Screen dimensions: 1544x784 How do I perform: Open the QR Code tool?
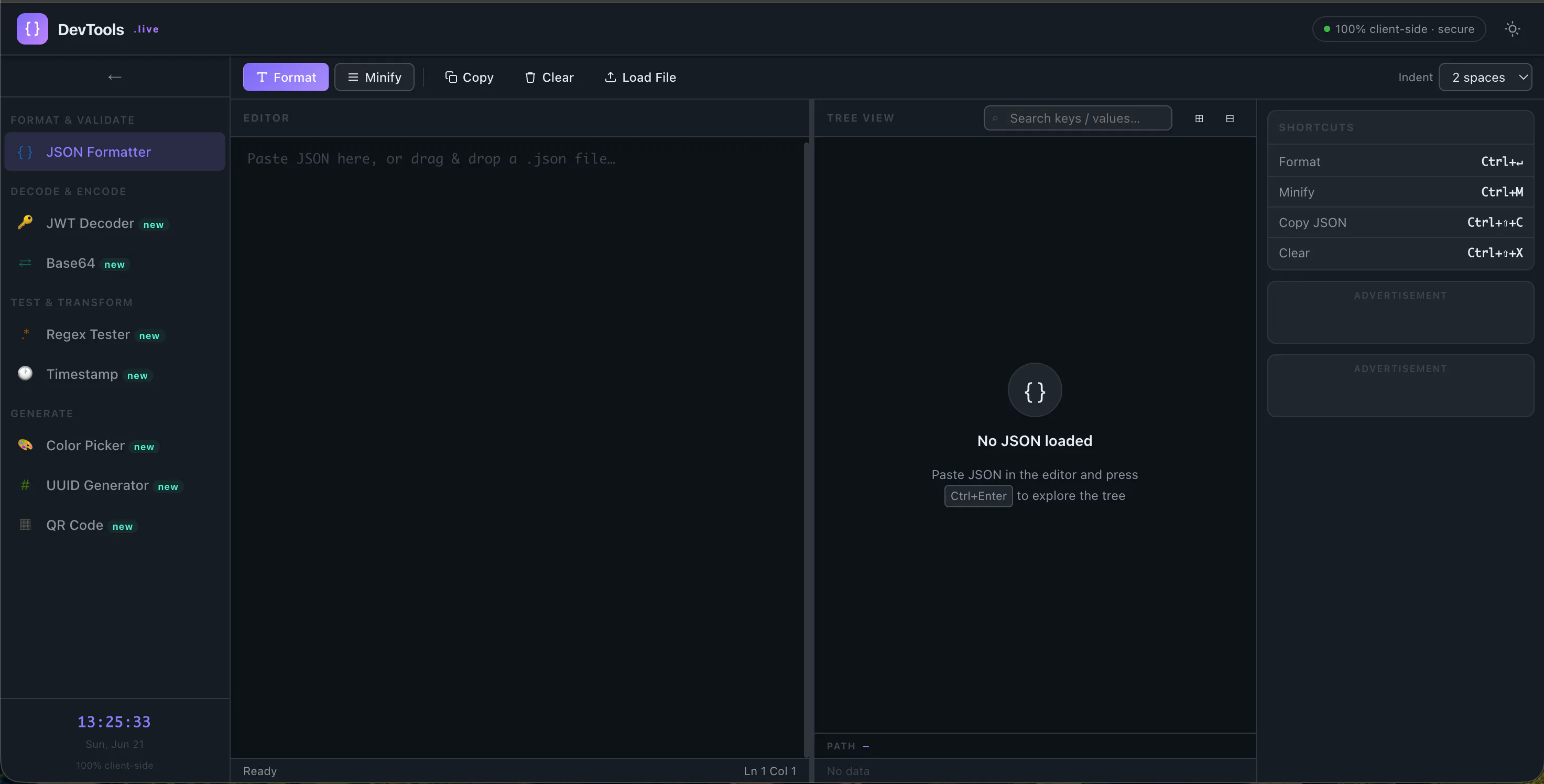pos(114,525)
